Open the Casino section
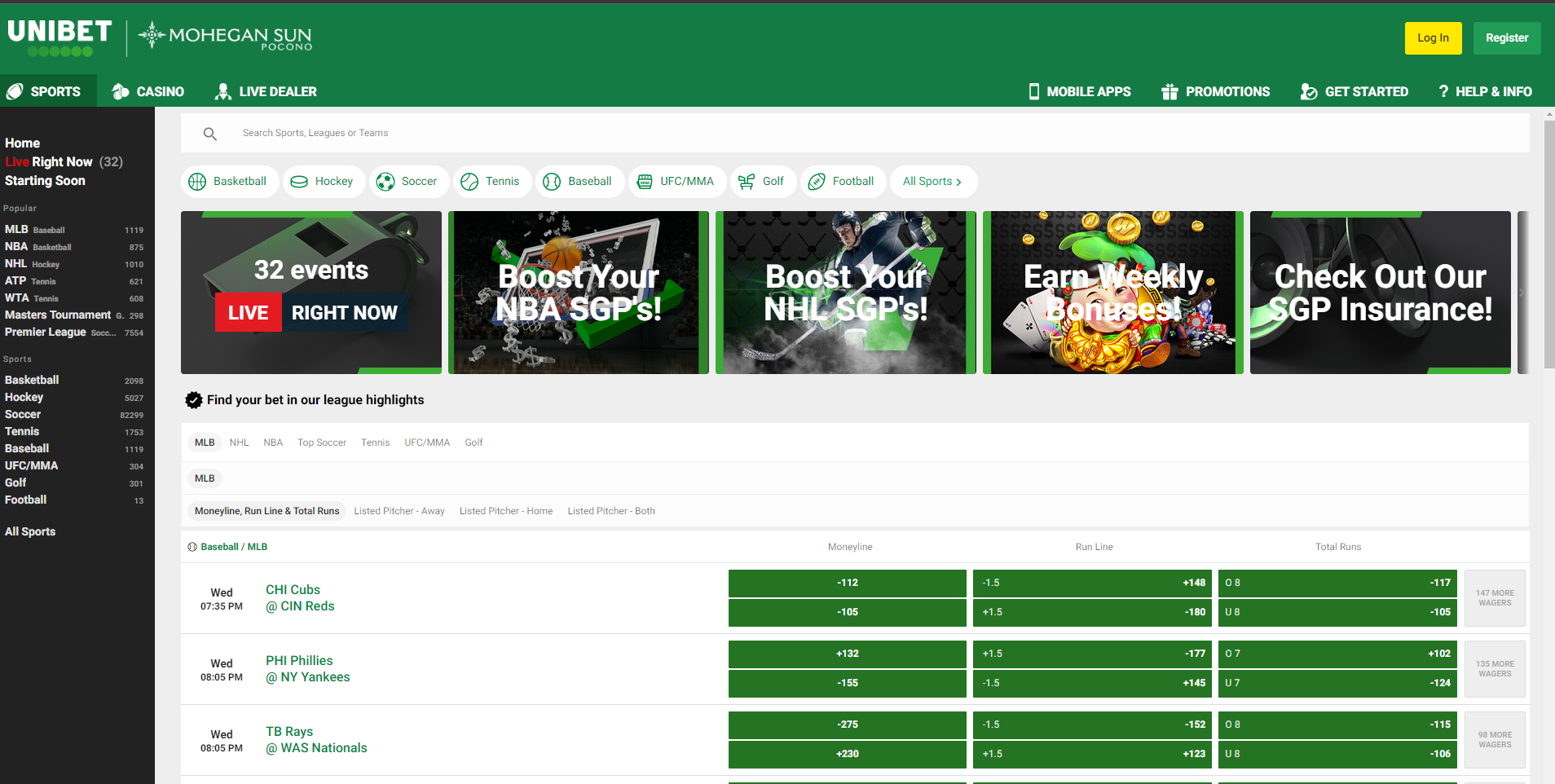The height and width of the screenshot is (784, 1555). [x=148, y=91]
